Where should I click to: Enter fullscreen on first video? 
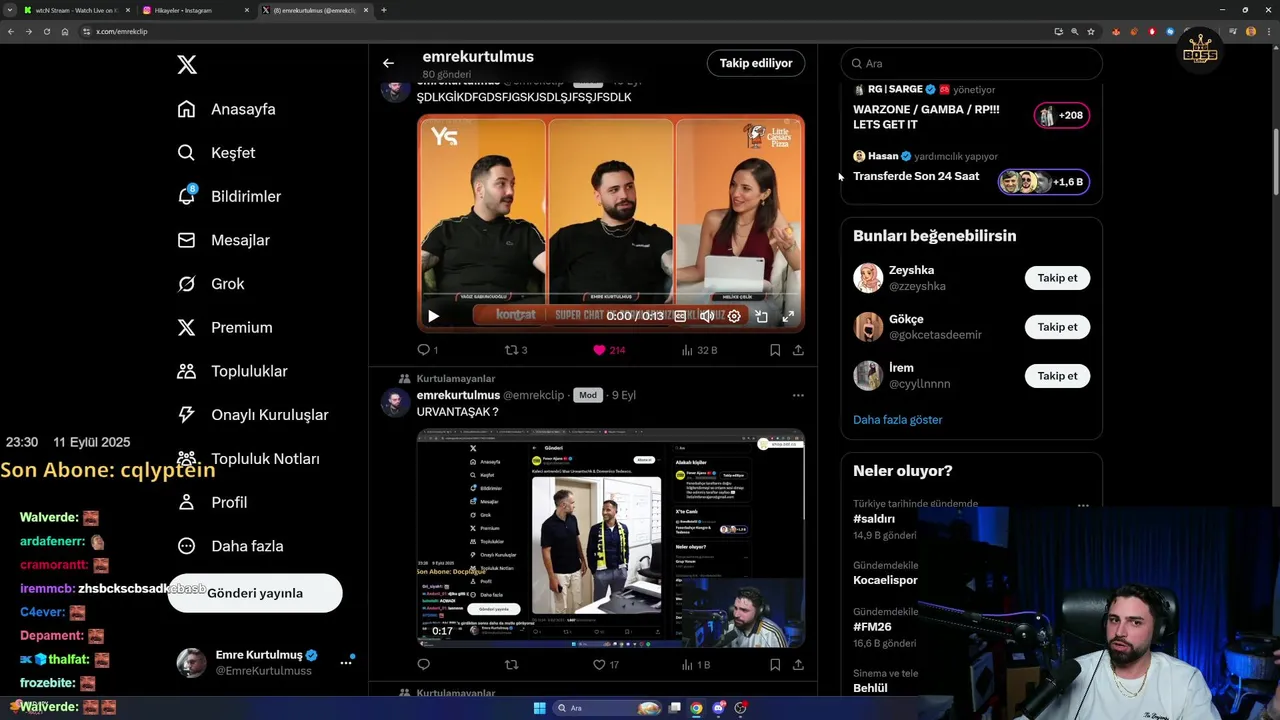[x=788, y=316]
